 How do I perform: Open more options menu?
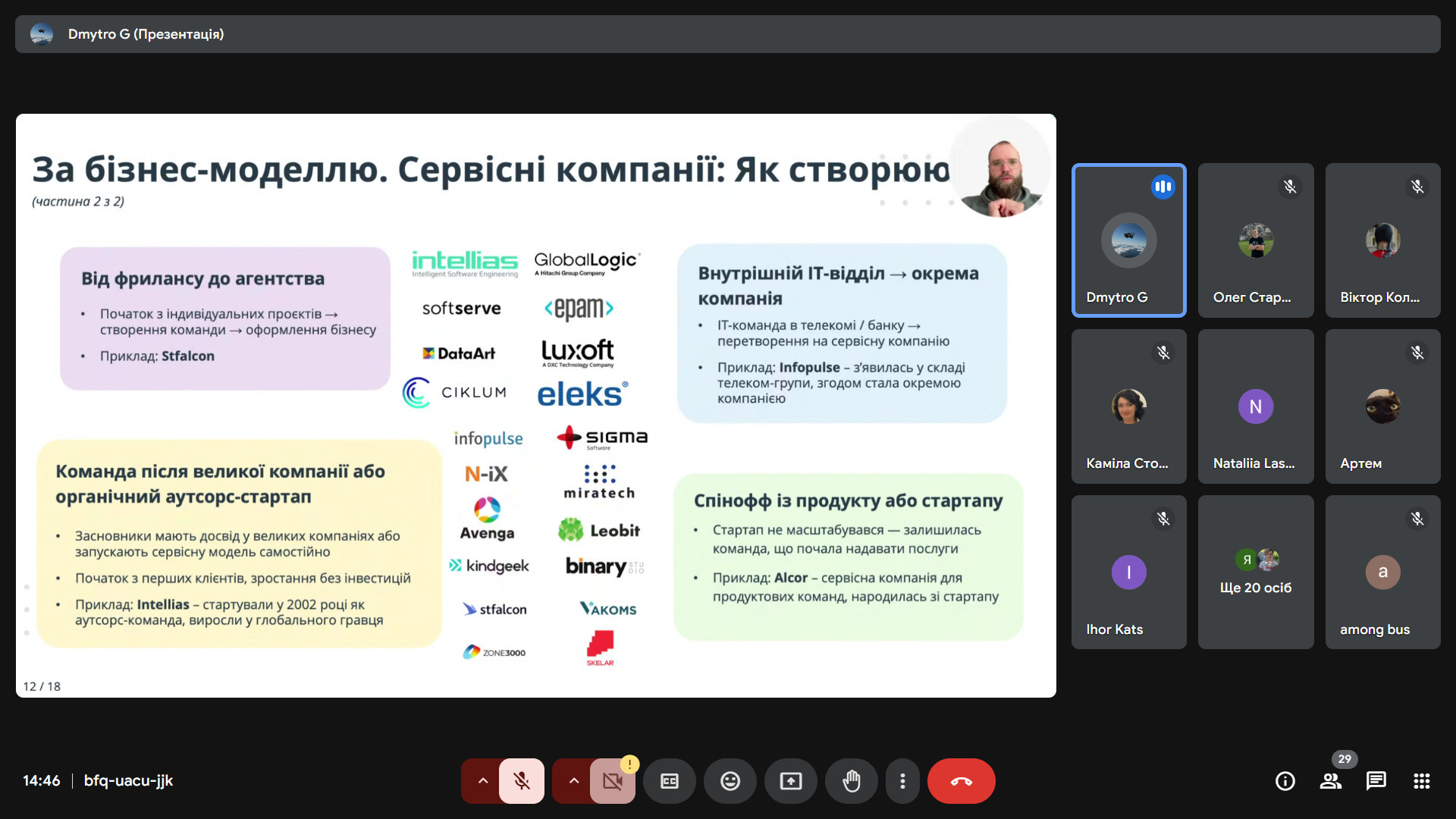click(x=902, y=781)
